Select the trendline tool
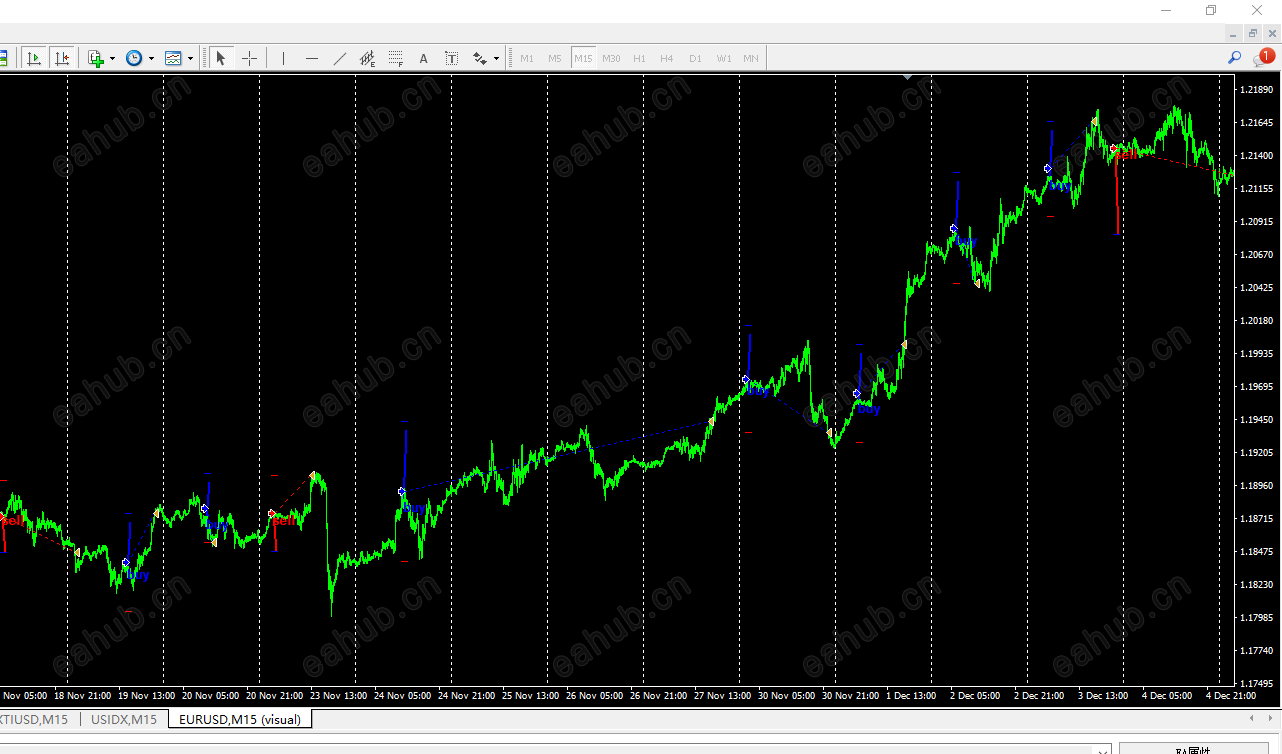1282x754 pixels. click(x=340, y=58)
